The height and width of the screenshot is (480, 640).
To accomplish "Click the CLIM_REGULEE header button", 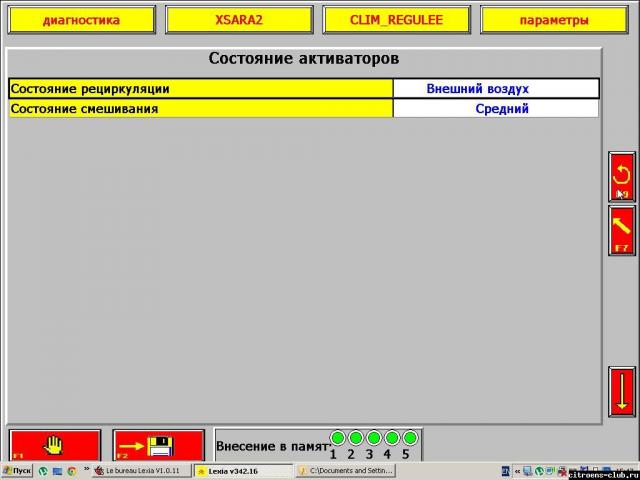I will point(395,20).
